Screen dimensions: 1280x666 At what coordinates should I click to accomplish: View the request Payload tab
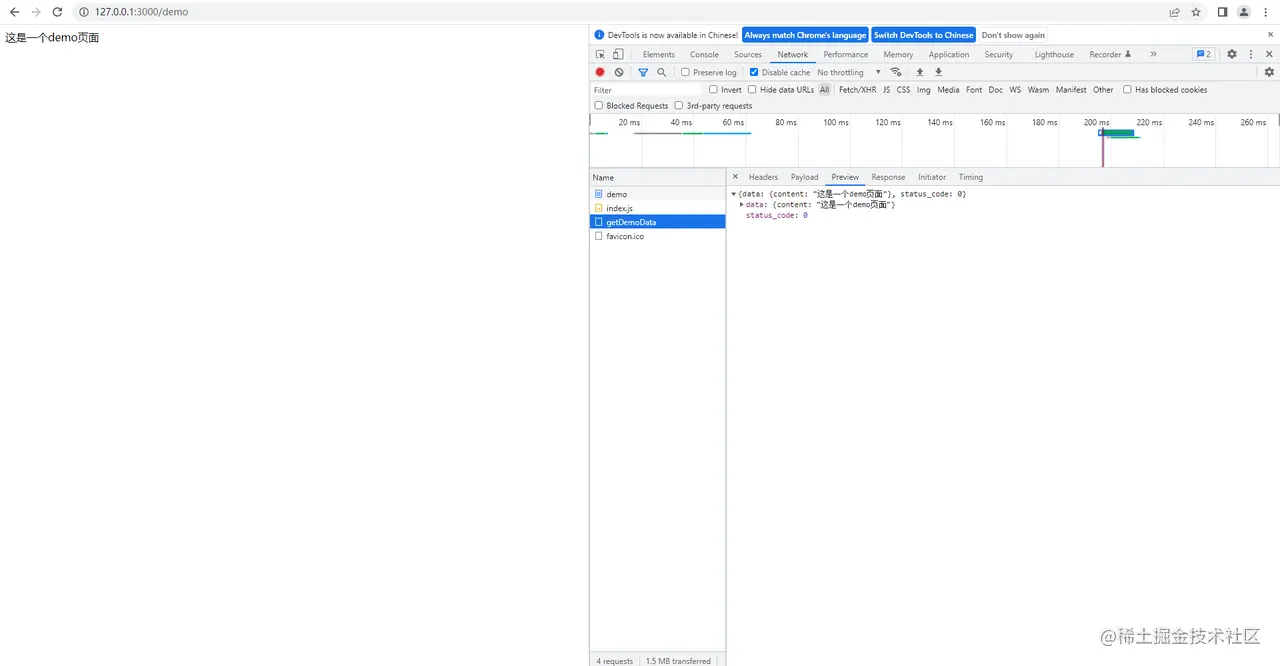click(x=805, y=177)
